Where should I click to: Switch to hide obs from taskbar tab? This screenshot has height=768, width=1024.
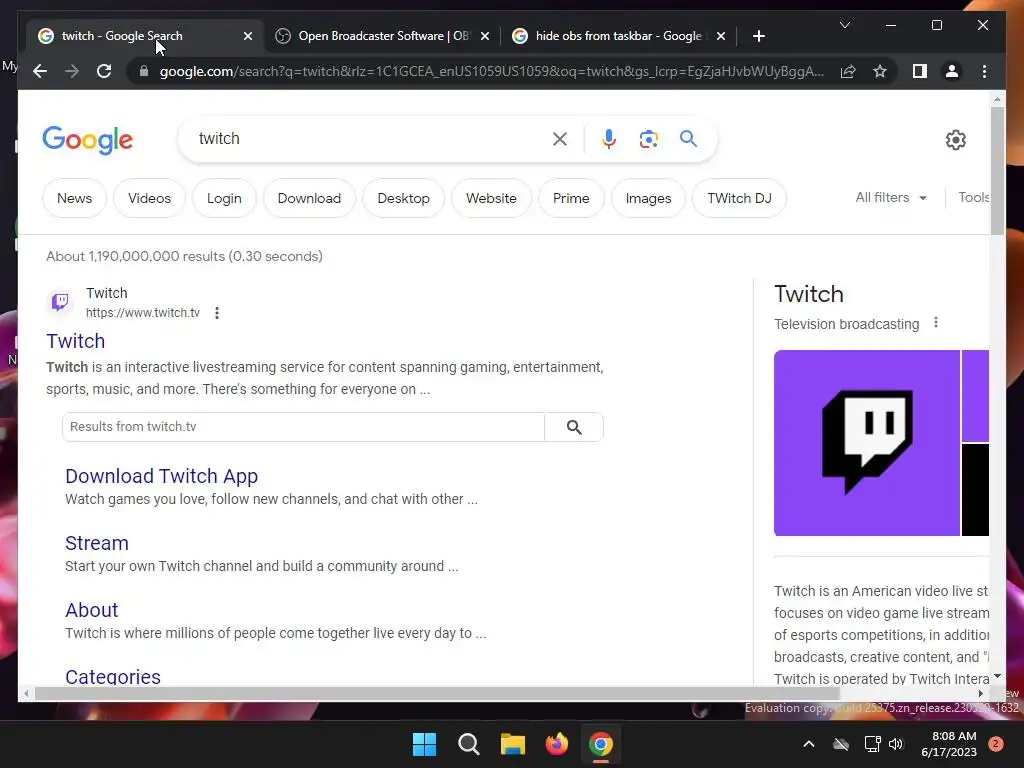618,36
